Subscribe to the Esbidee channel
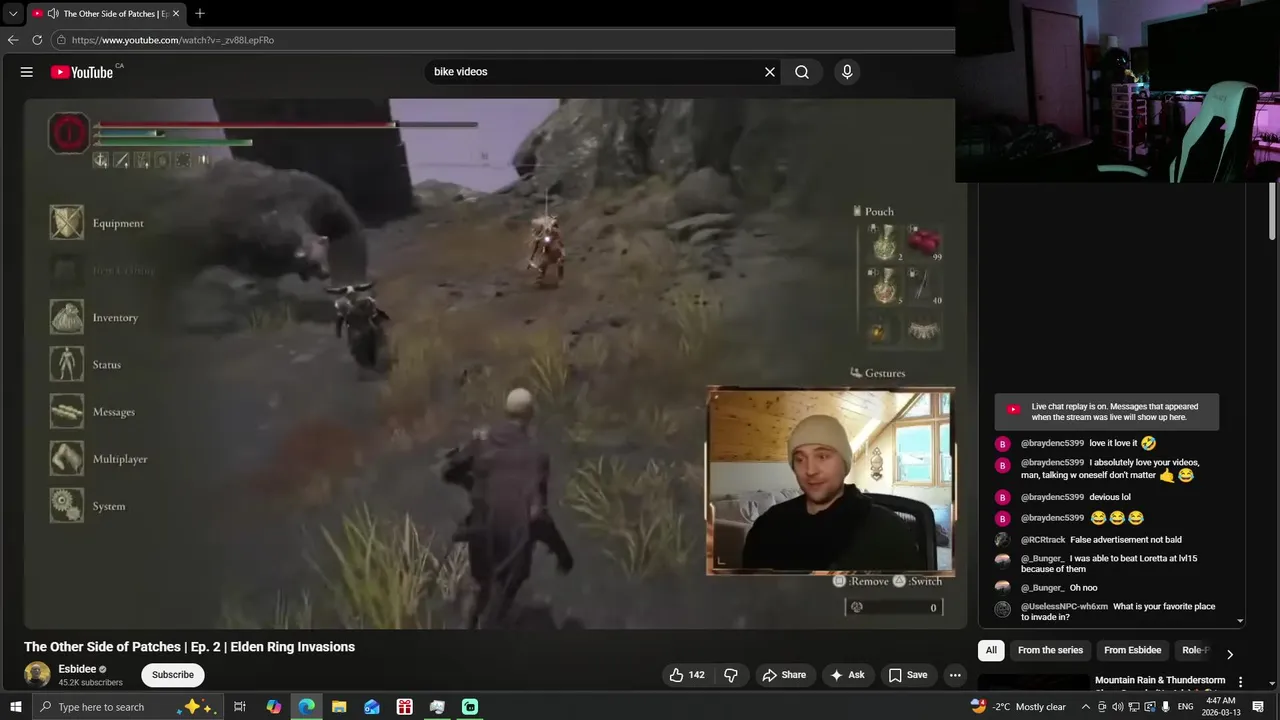This screenshot has height=720, width=1280. point(173,675)
